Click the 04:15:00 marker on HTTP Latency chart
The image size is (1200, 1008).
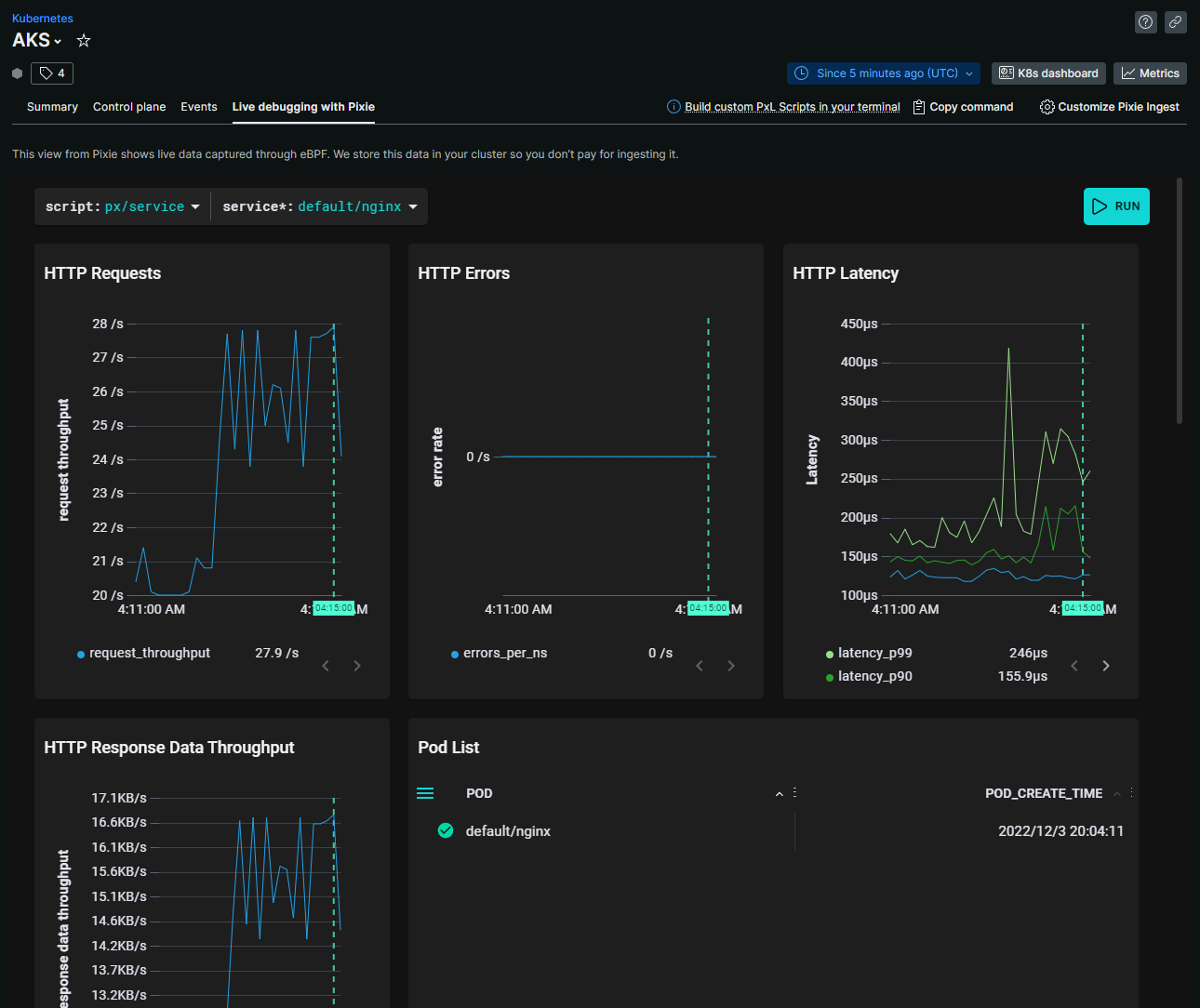(x=1083, y=608)
